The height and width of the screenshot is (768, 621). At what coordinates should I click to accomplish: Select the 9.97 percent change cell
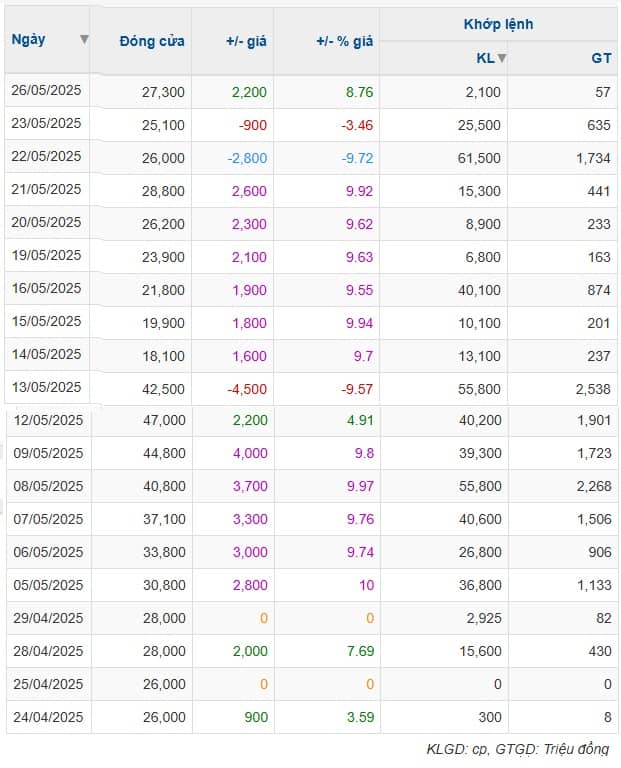[356, 486]
